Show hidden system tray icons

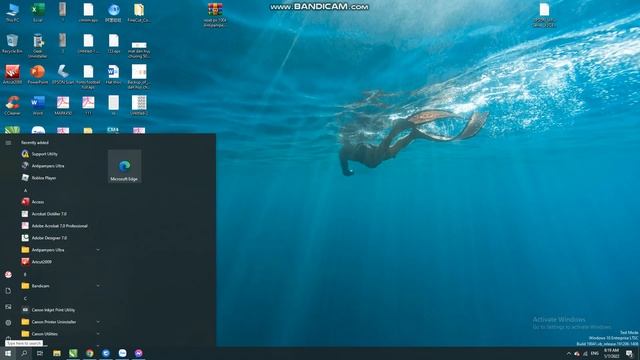[x=569, y=353]
